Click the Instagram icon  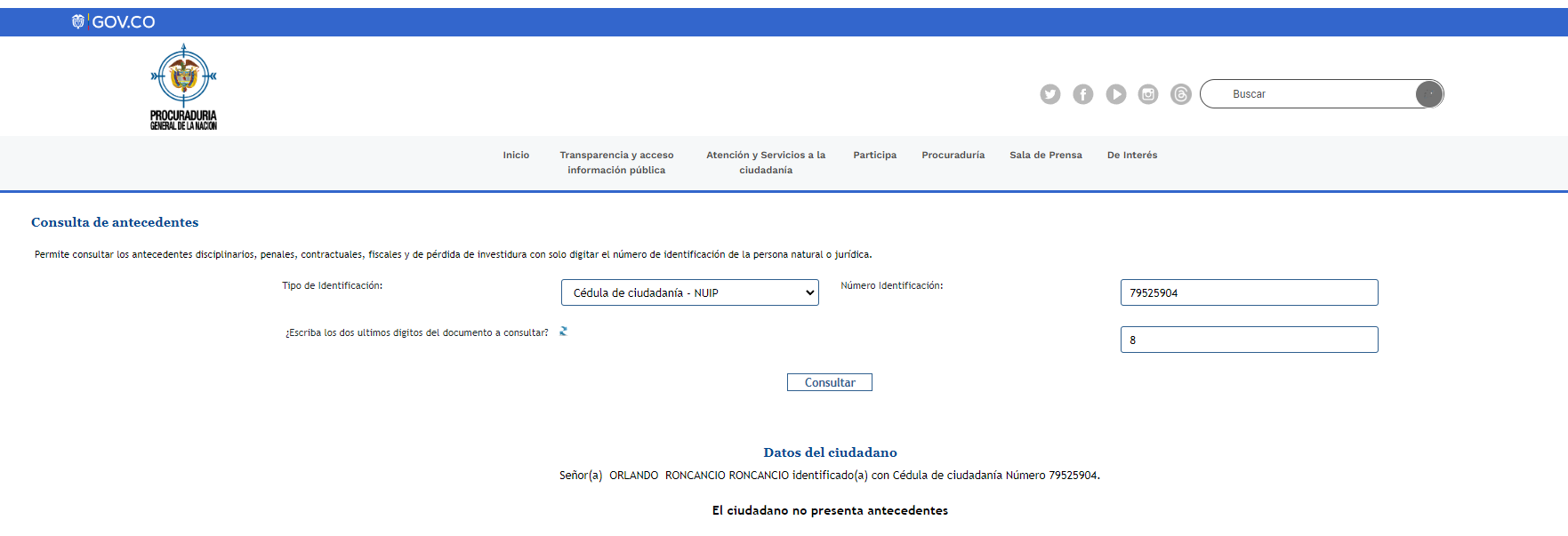(1148, 94)
